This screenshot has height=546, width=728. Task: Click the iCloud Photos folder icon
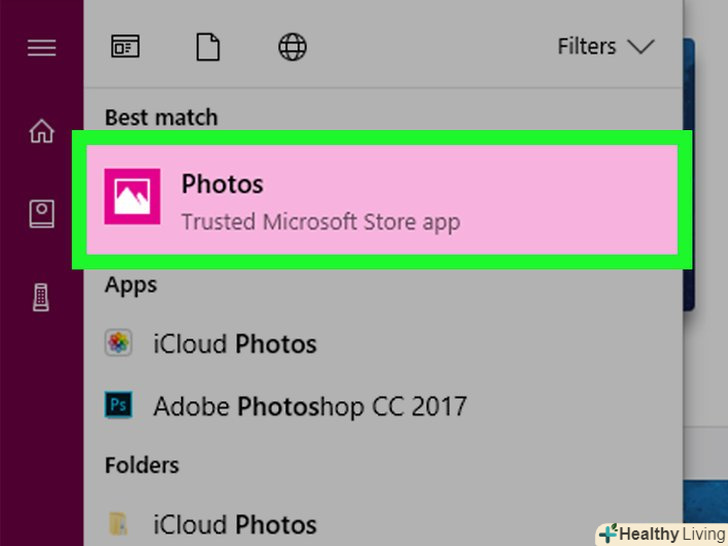(119, 522)
